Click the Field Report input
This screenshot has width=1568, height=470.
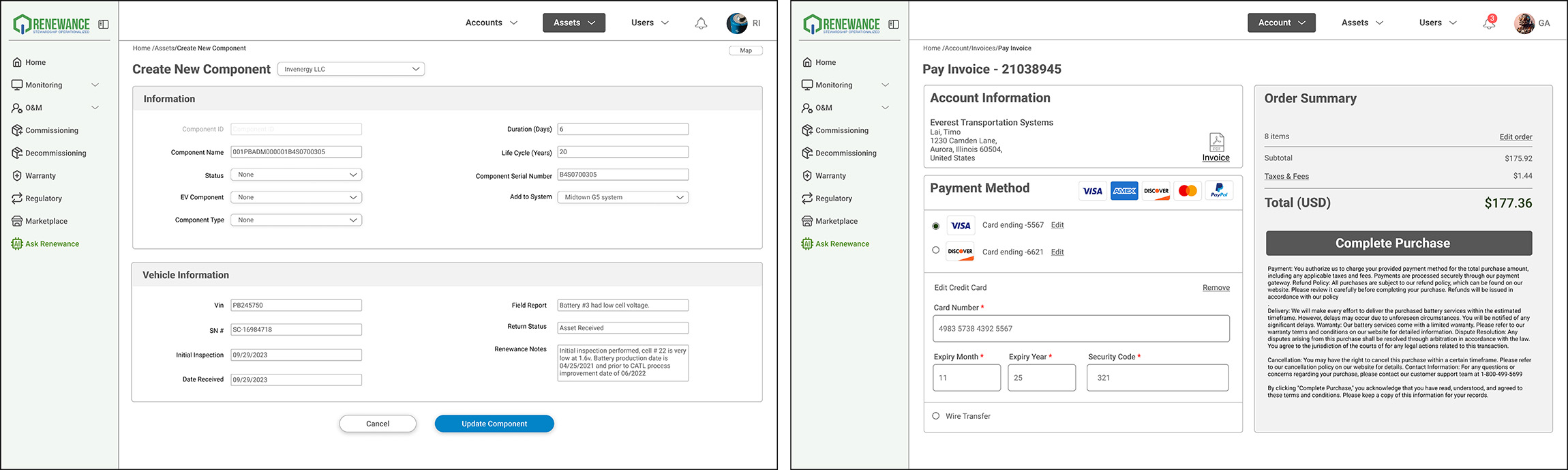[x=622, y=305]
